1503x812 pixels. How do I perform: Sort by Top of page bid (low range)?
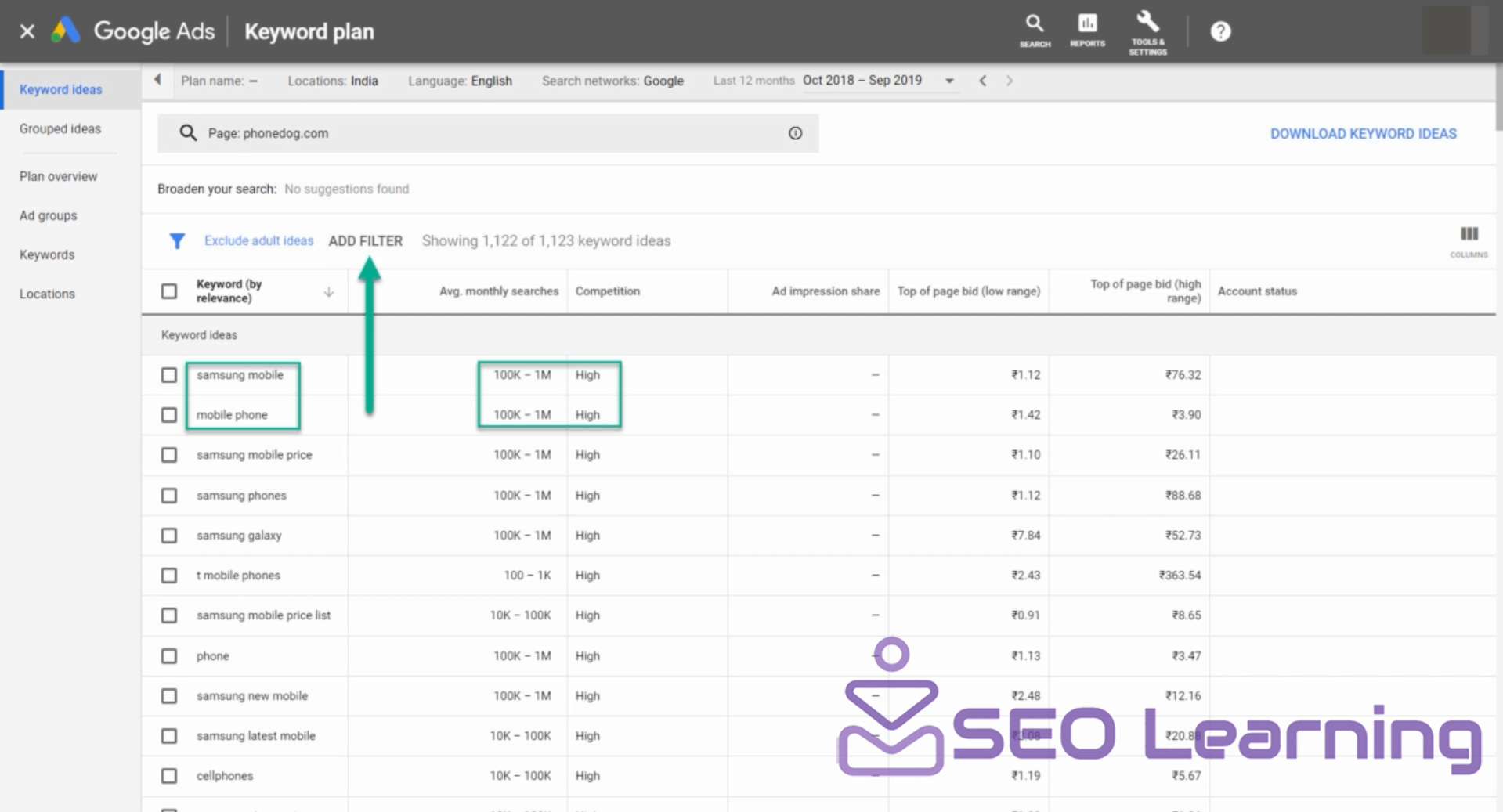[x=969, y=291]
